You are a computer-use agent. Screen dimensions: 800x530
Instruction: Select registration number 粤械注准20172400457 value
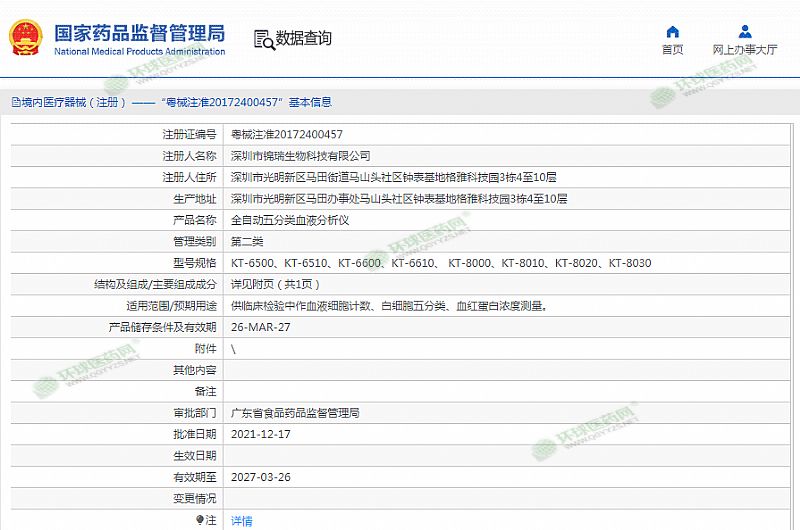(286, 134)
